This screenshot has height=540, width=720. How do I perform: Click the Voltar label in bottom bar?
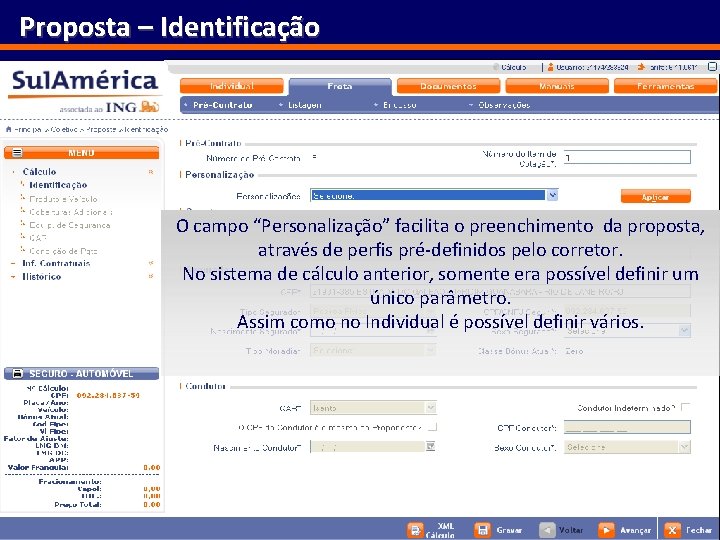571,530
